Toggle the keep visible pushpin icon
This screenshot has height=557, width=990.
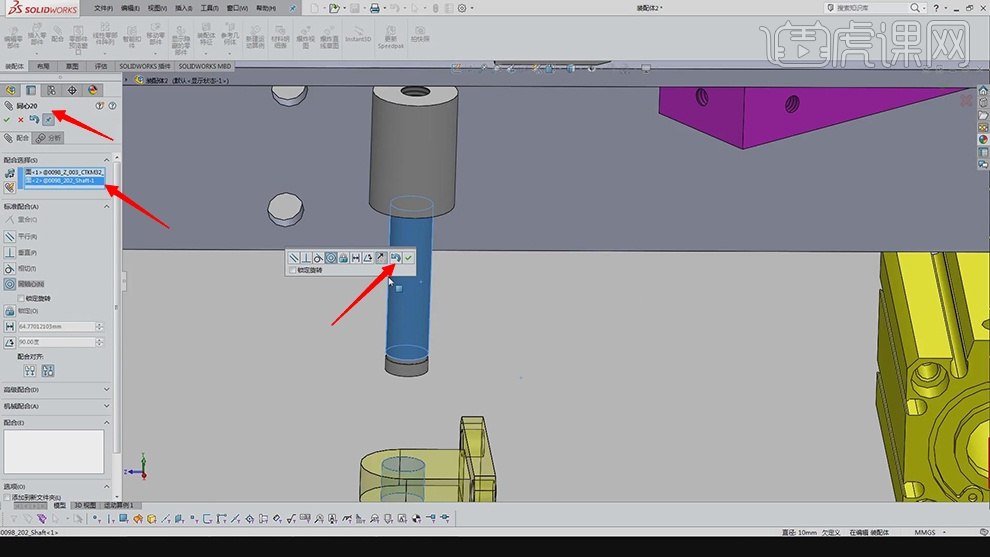click(47, 119)
